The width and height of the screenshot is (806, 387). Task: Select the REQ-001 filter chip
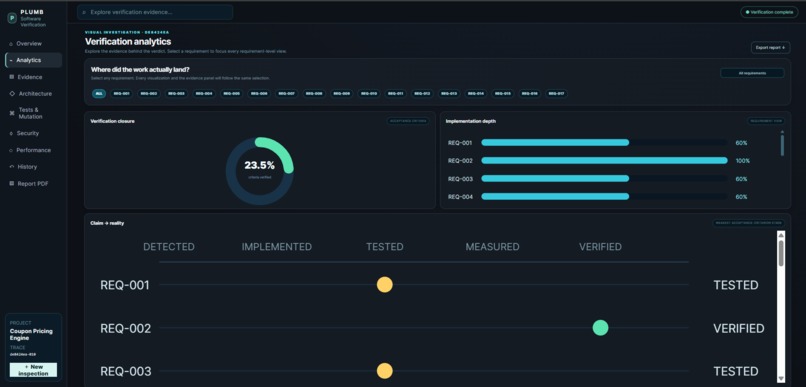pos(121,94)
